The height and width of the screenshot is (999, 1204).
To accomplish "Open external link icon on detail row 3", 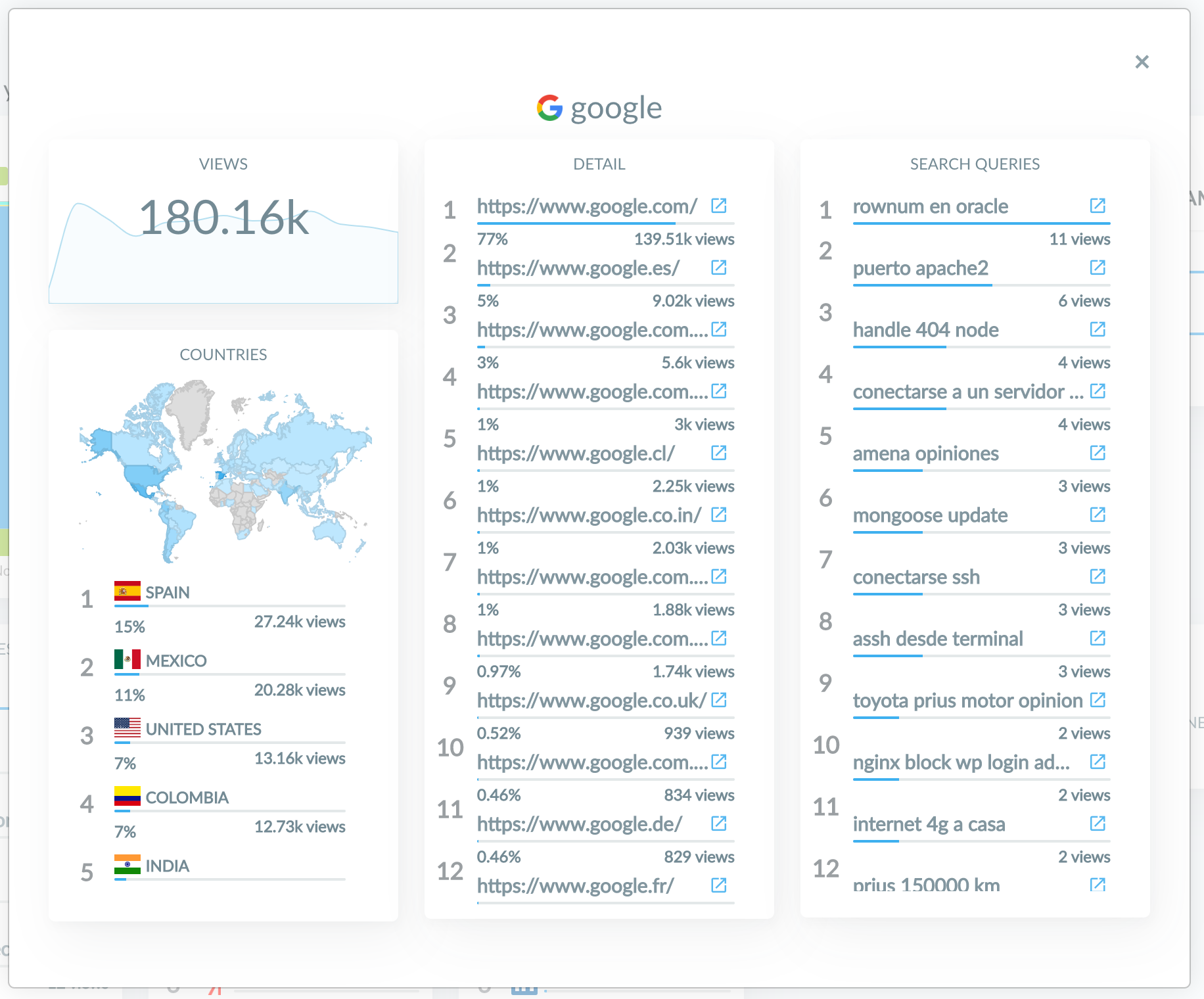I will pos(719,329).
